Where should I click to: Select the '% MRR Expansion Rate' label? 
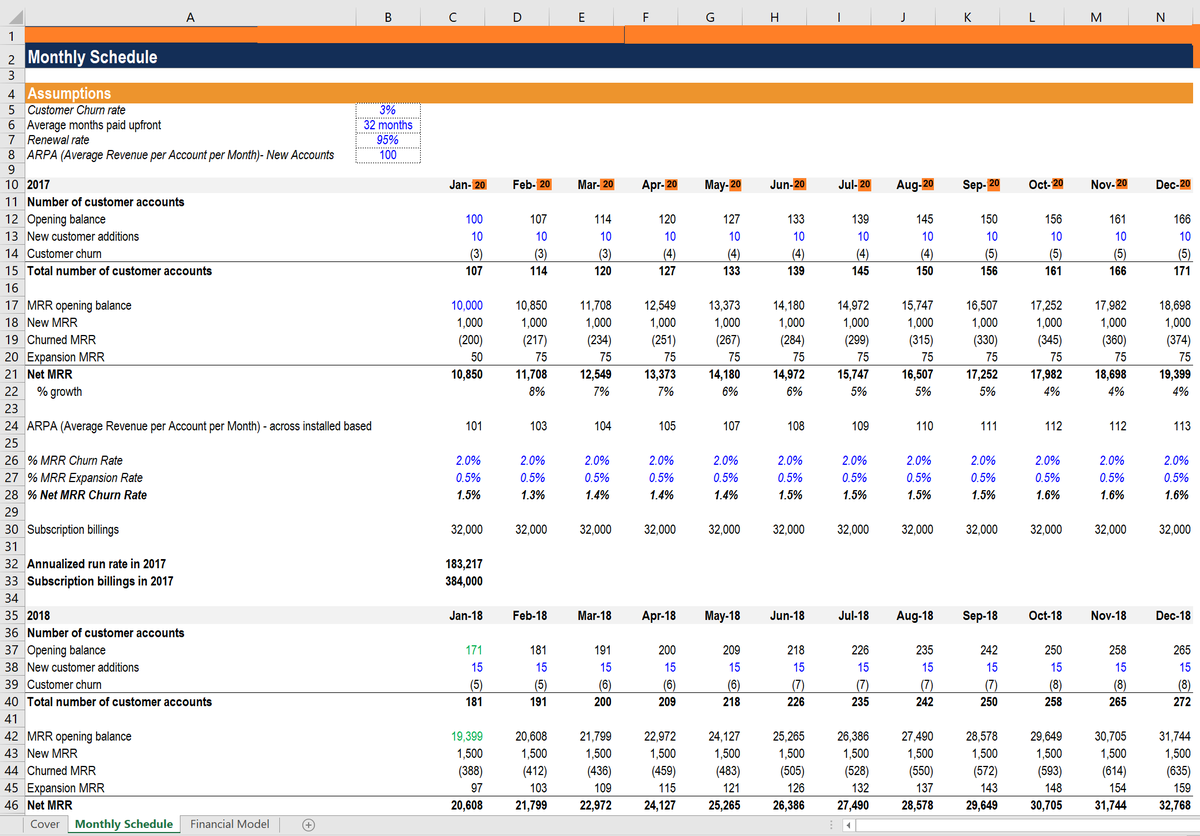tap(84, 477)
